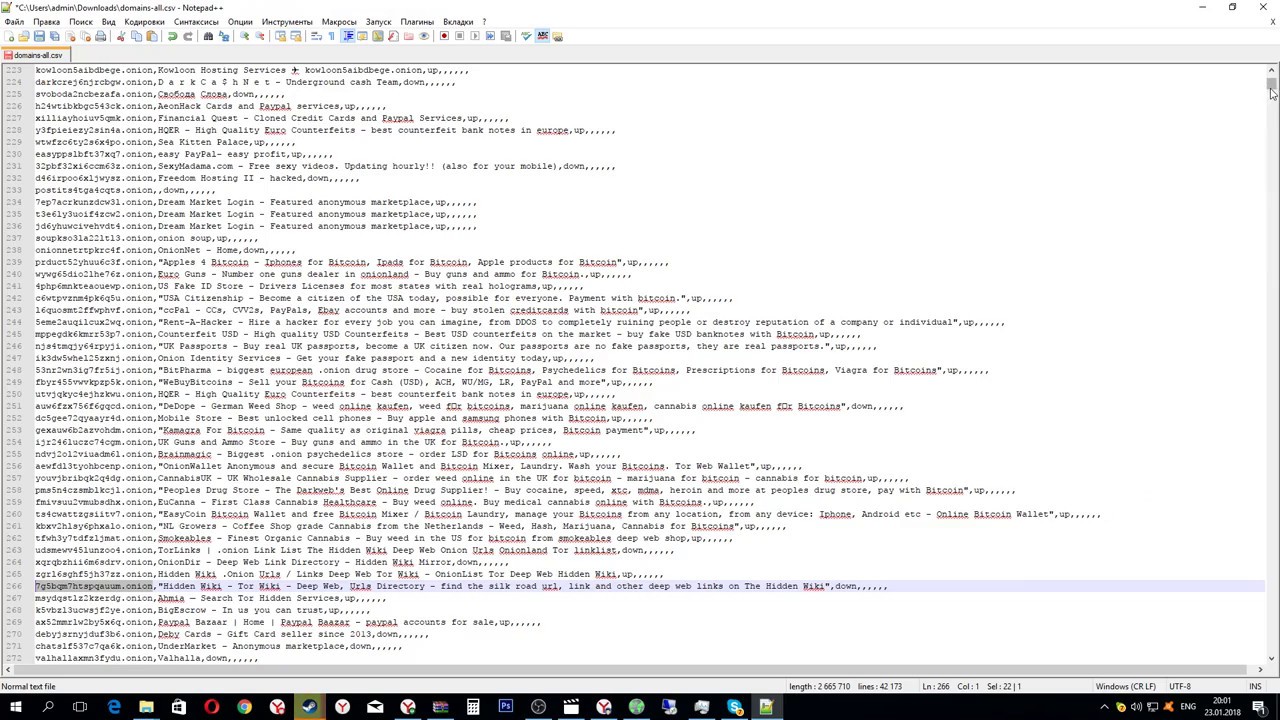Zoom out using toolbar icon
Screen dimensions: 1280x720
pyautogui.click(x=260, y=36)
